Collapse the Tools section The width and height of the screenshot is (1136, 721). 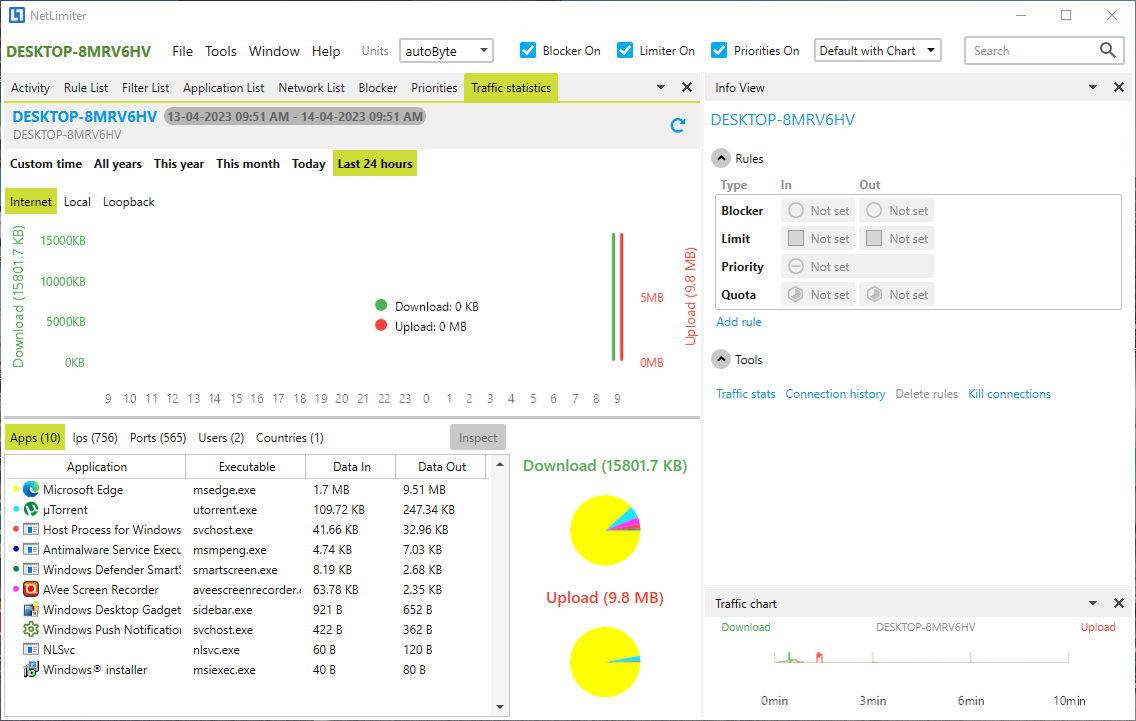(x=721, y=359)
